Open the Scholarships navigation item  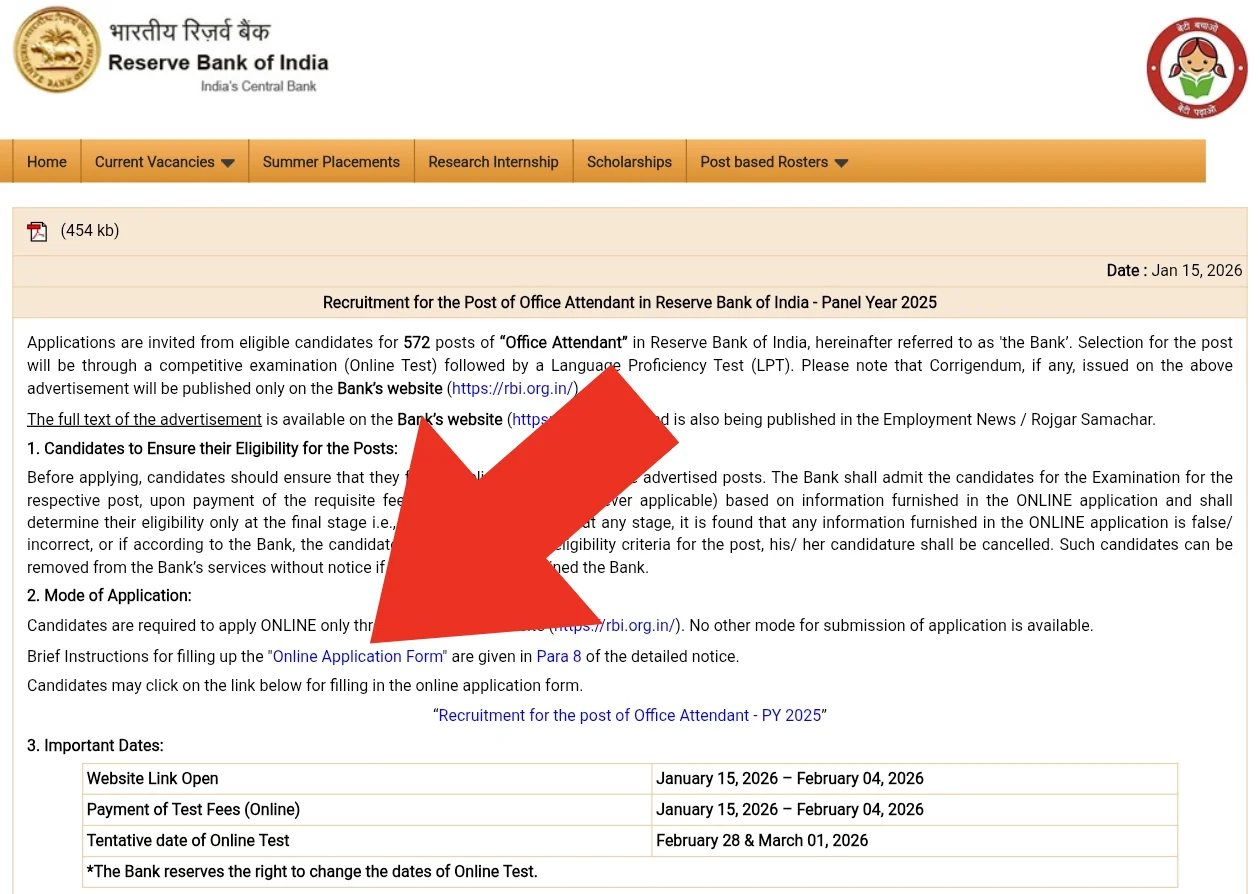tap(629, 162)
